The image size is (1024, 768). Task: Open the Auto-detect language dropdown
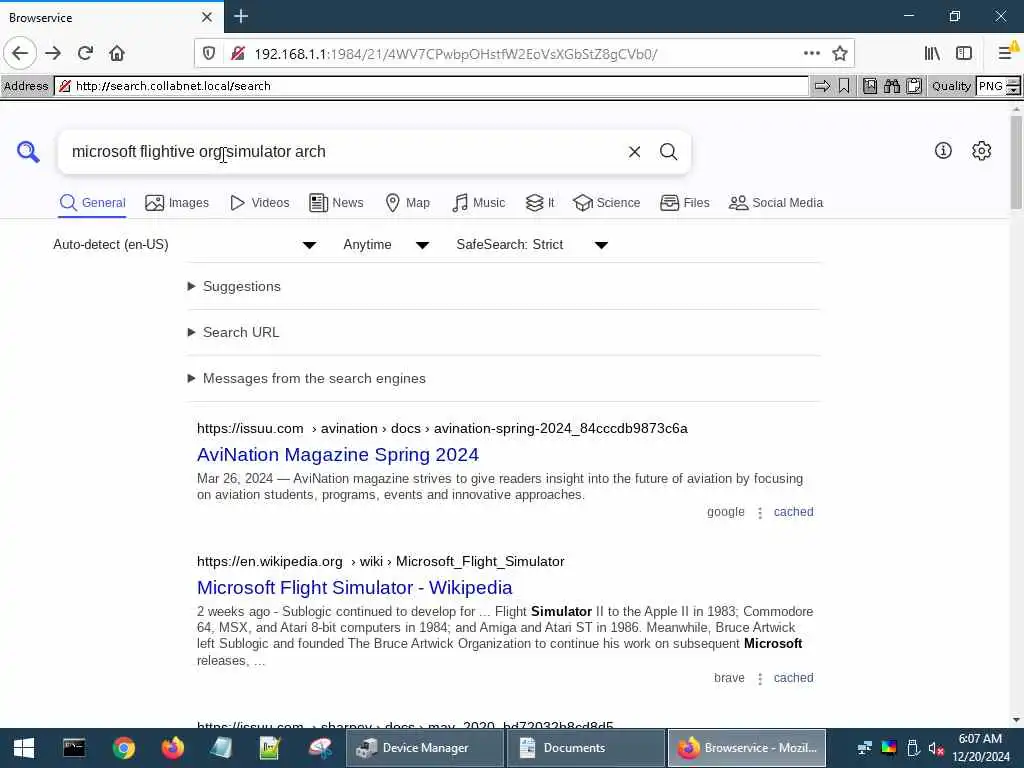[x=185, y=245]
